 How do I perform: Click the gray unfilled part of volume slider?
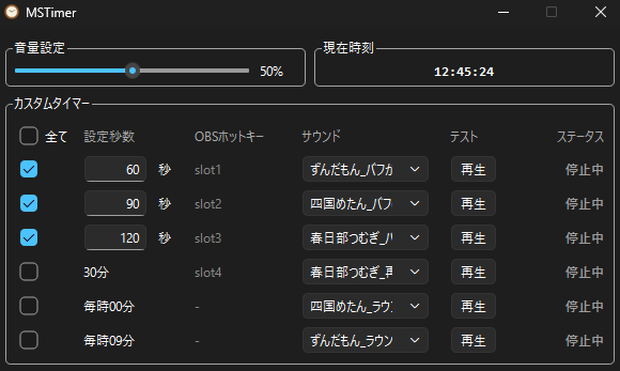(194, 71)
